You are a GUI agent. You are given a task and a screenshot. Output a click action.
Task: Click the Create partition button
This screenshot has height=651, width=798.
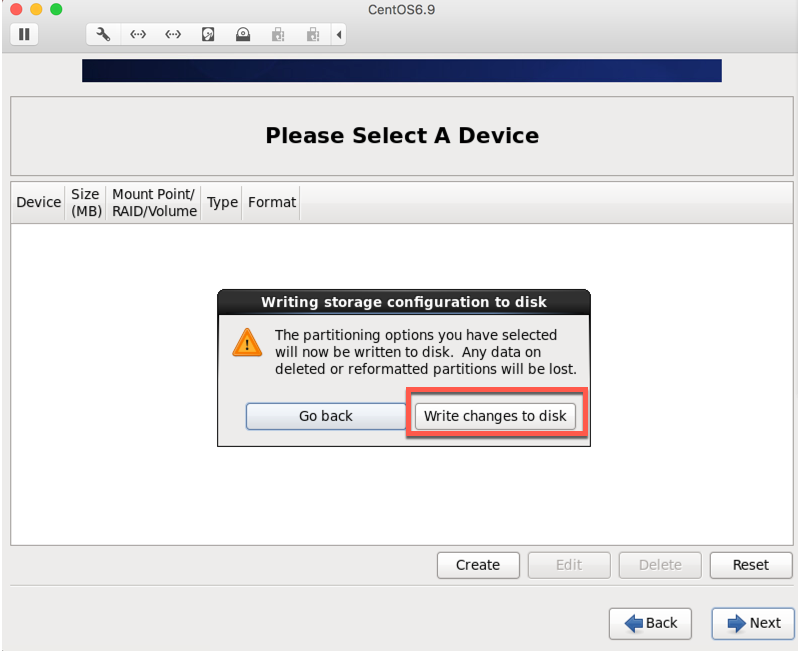pos(478,565)
